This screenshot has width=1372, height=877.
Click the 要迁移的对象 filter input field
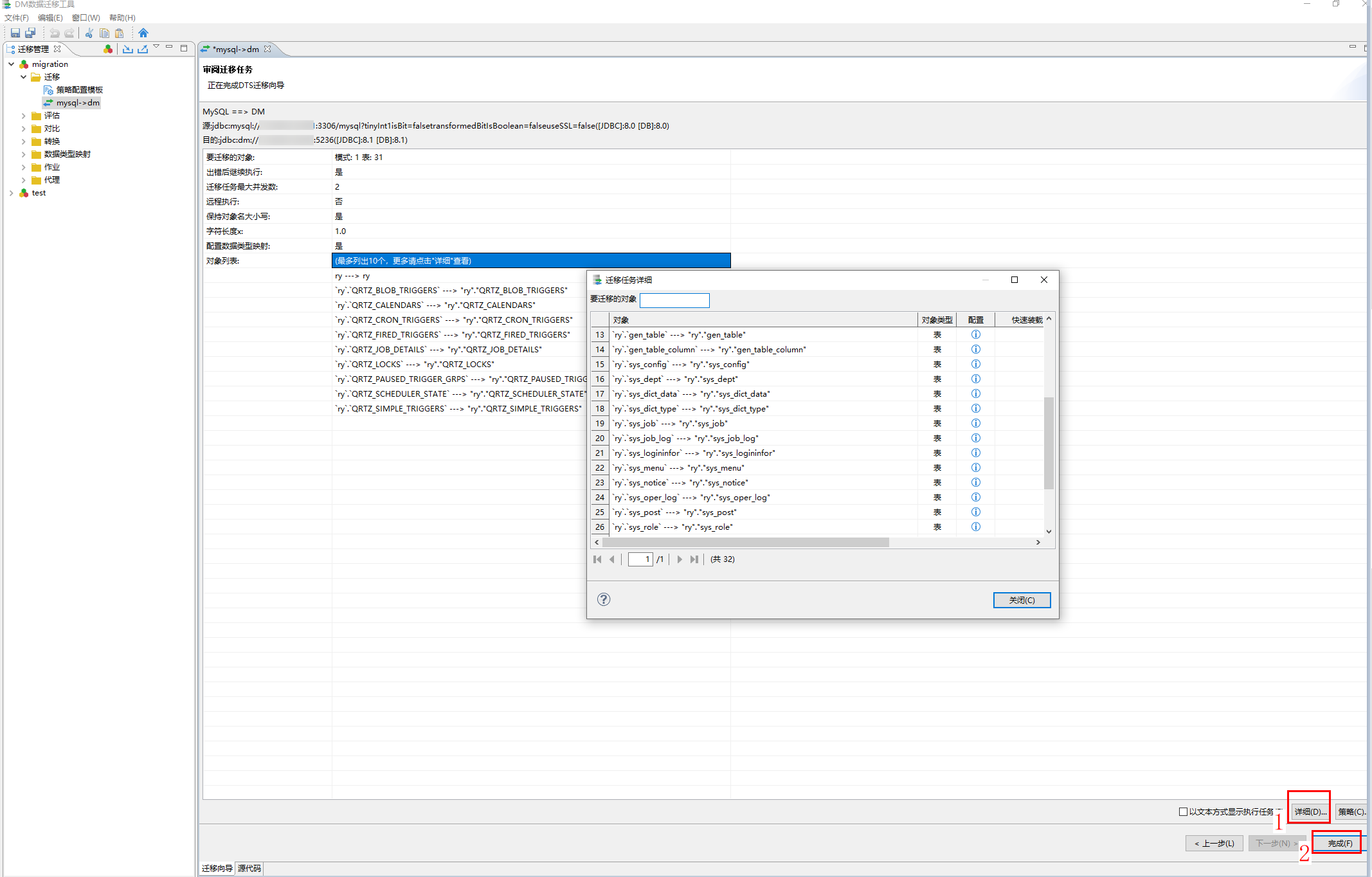tap(674, 300)
